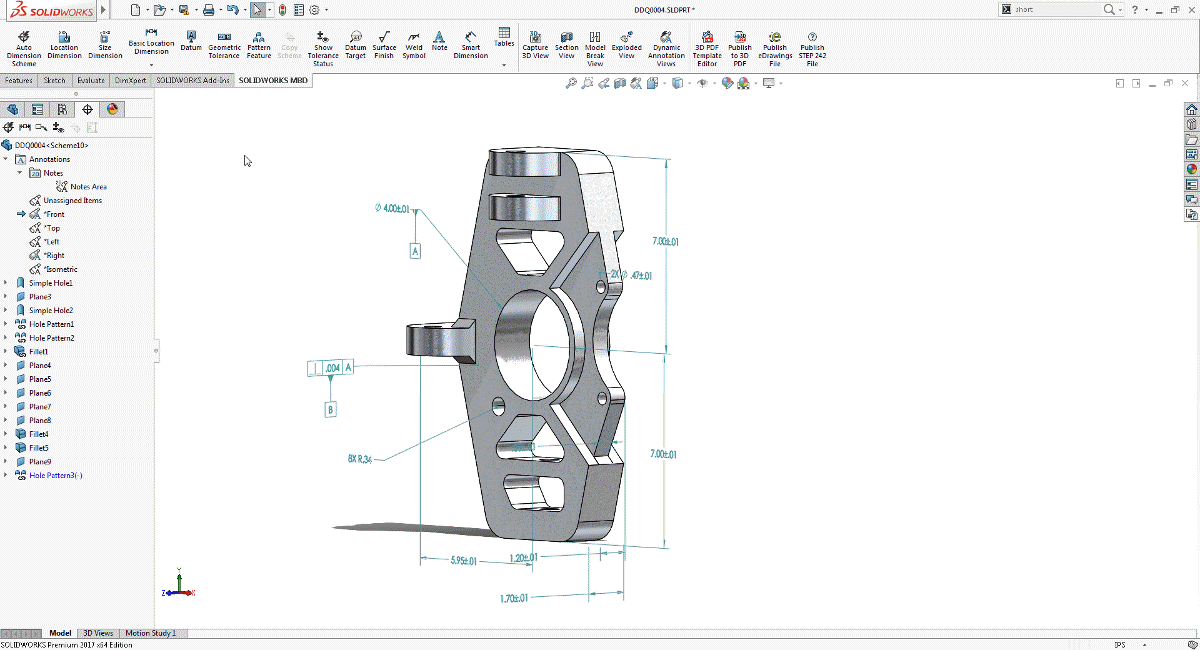Click the Pattern Feature tool
Viewport: 1200px width, 650px height.
coord(259,45)
